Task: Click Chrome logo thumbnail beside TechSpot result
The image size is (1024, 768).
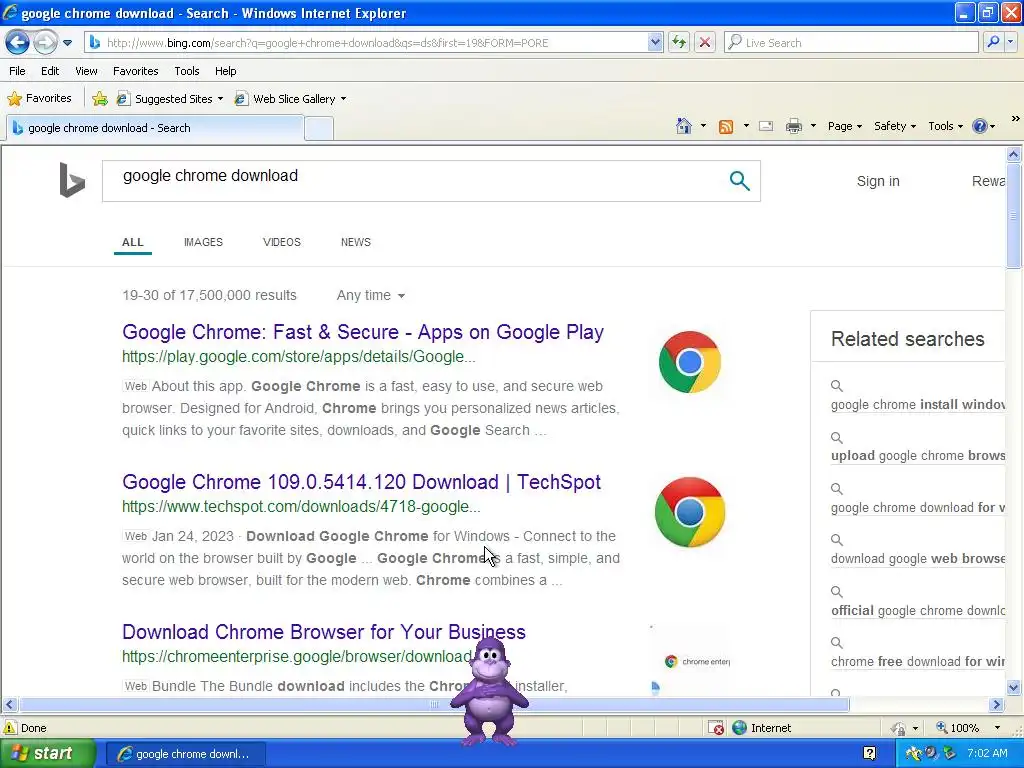Action: pyautogui.click(x=690, y=512)
